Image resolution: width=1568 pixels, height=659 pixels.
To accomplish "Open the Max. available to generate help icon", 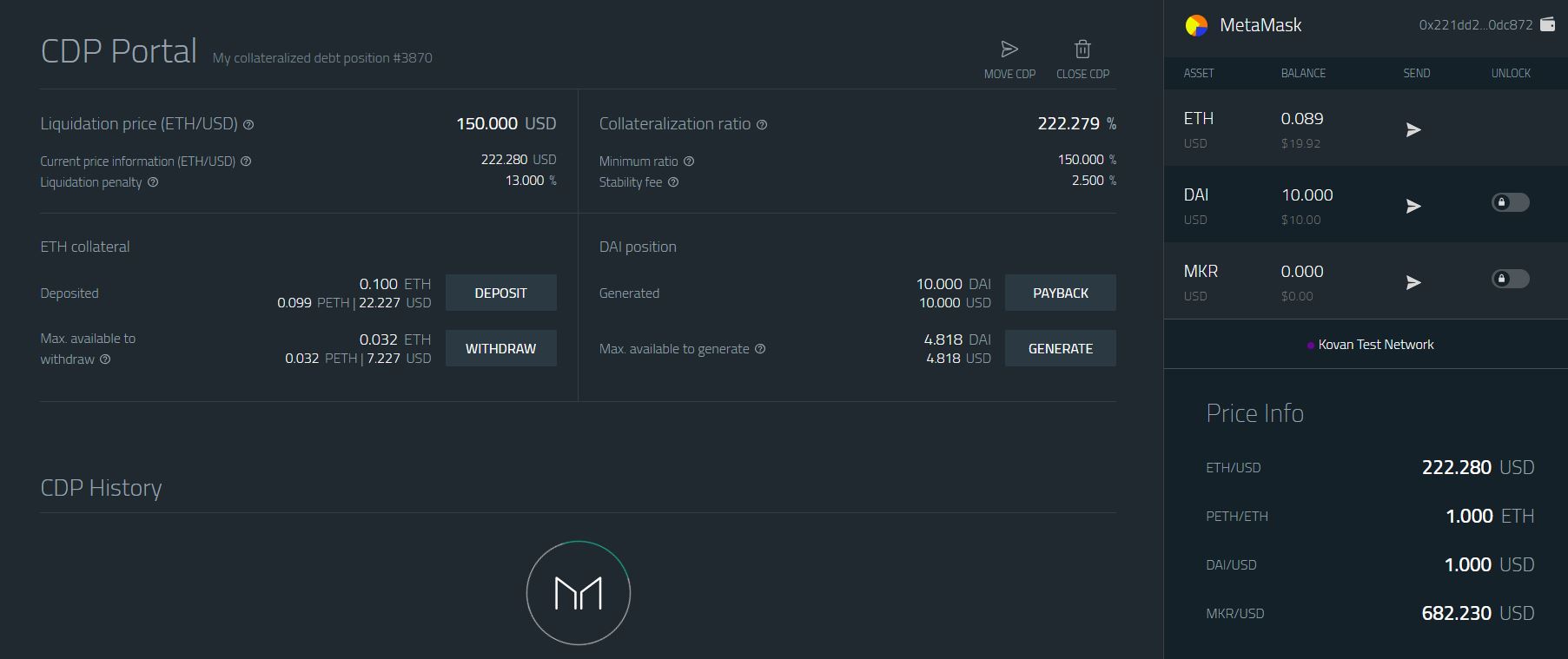I will 760,349.
